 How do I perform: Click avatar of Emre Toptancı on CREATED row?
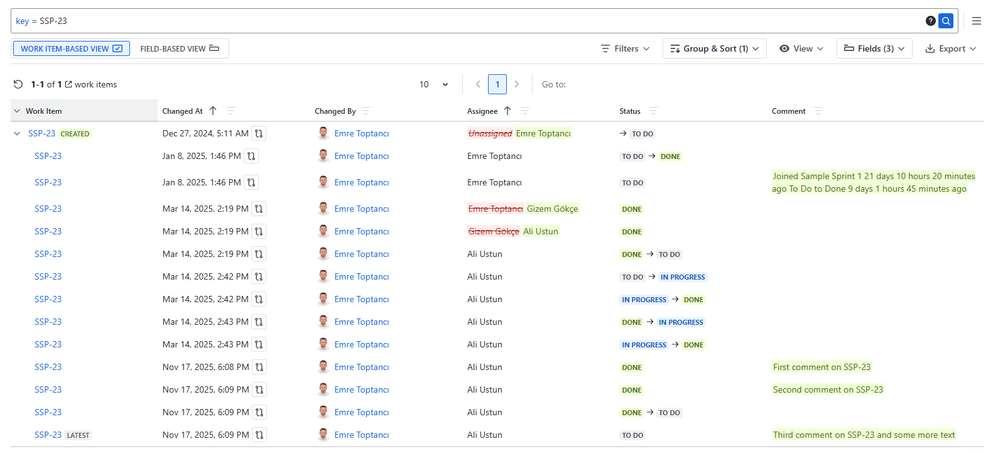(323, 134)
